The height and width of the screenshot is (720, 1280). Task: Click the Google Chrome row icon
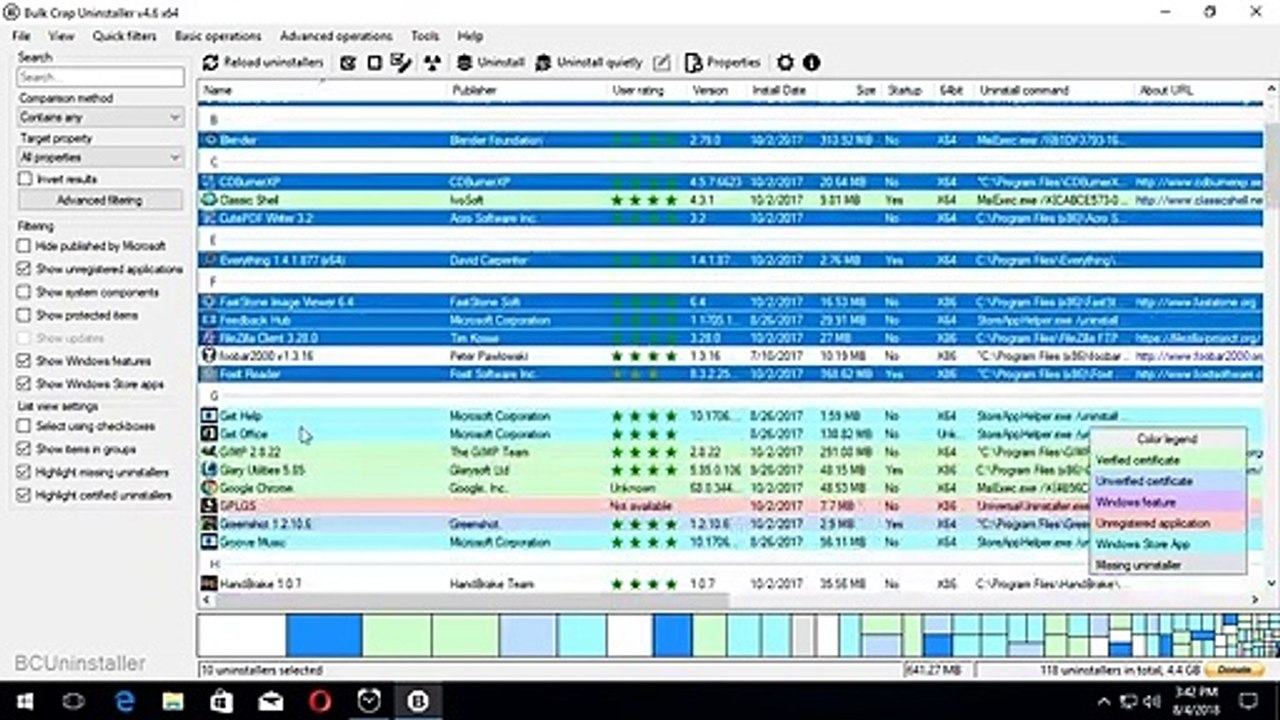pyautogui.click(x=209, y=488)
